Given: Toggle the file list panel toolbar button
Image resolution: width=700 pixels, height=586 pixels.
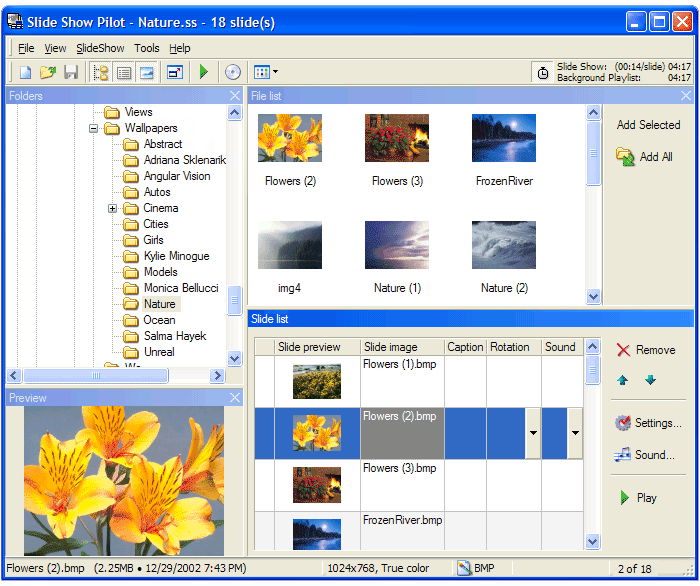Looking at the screenshot, I should 124,72.
